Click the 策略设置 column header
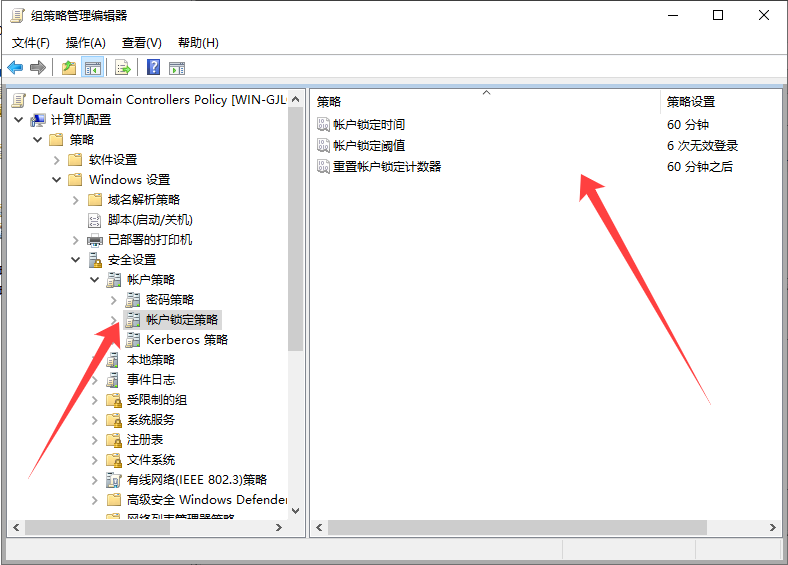This screenshot has height=565, width=788. 691,102
